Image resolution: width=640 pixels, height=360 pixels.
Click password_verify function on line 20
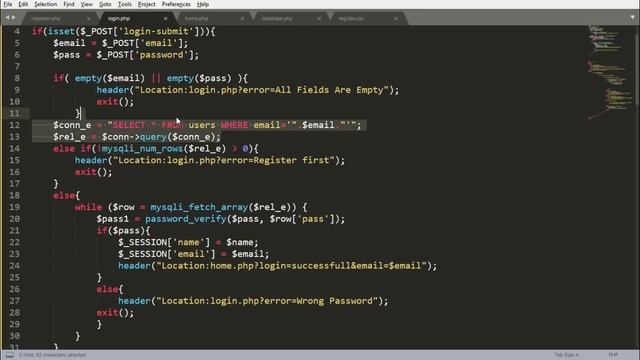coord(186,219)
